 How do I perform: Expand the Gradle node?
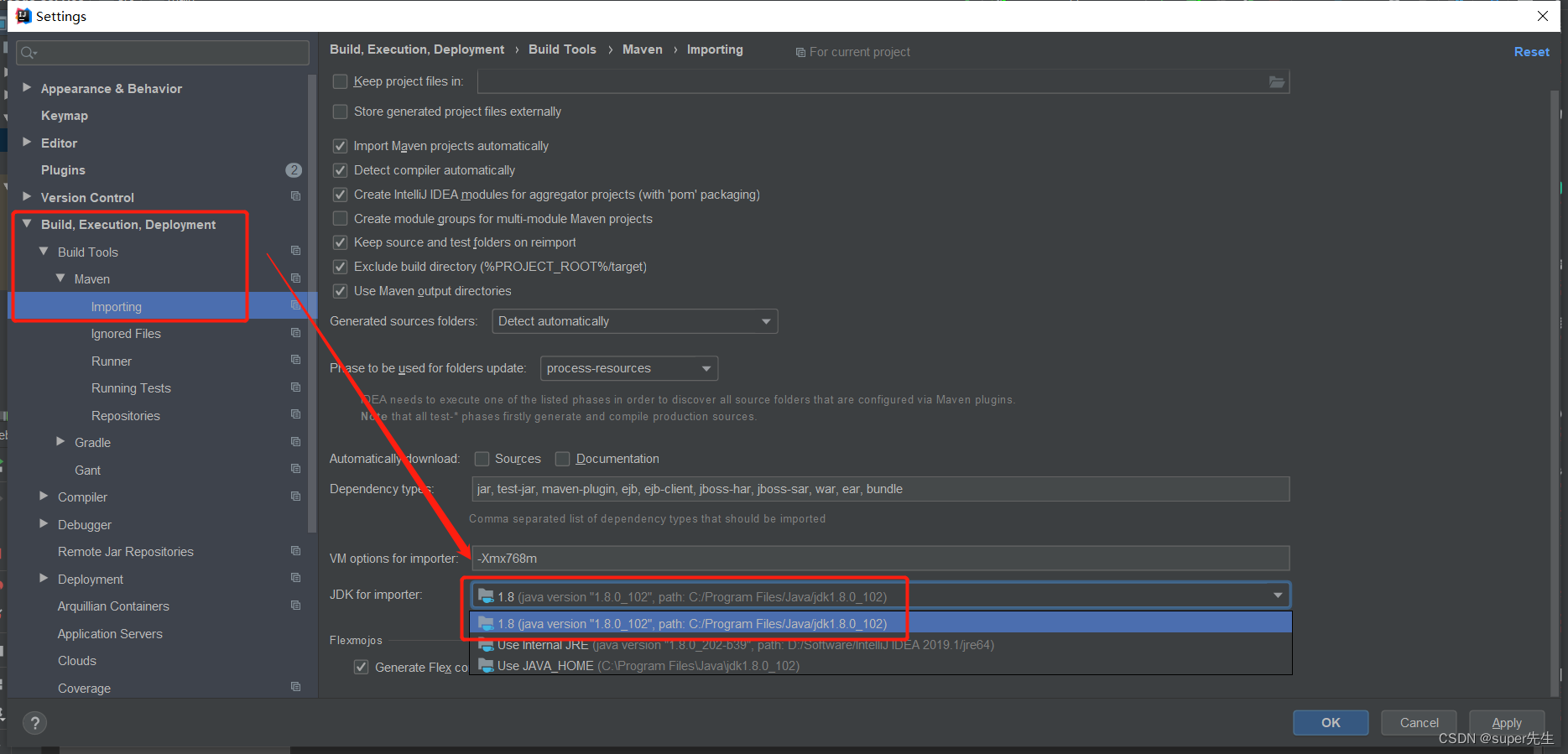(x=60, y=441)
